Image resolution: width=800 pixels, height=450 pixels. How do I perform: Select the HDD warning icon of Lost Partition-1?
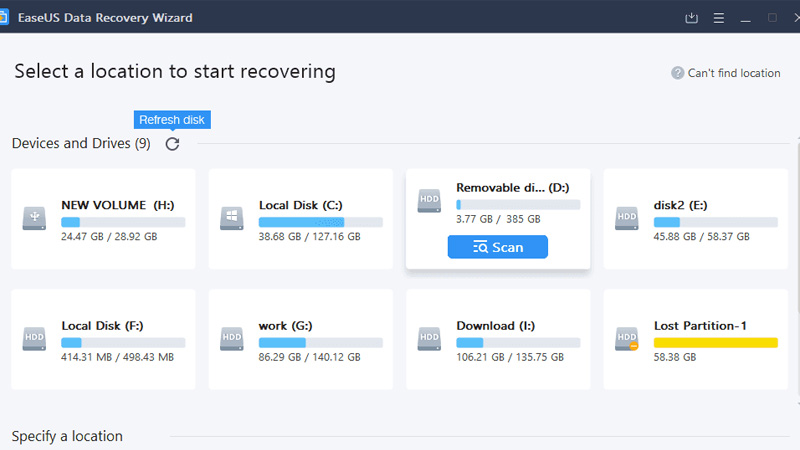627,338
